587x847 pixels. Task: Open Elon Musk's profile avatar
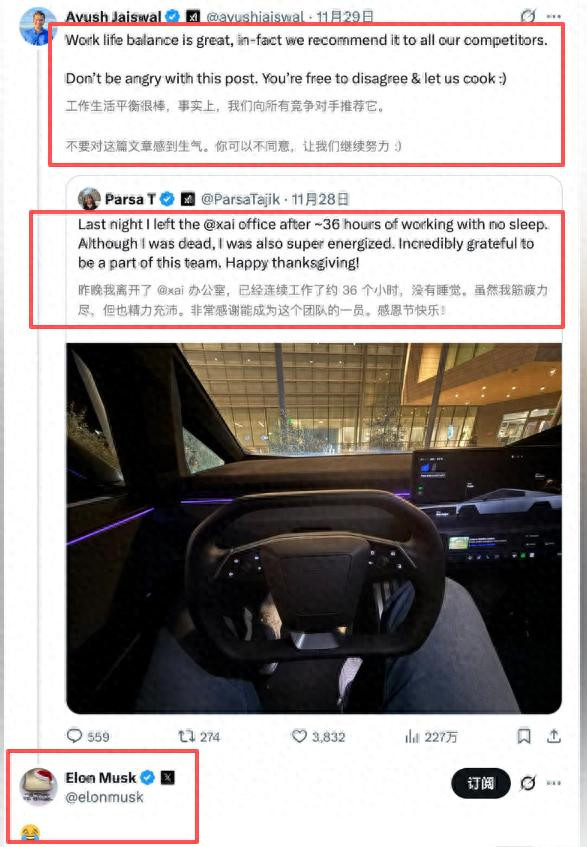39,786
